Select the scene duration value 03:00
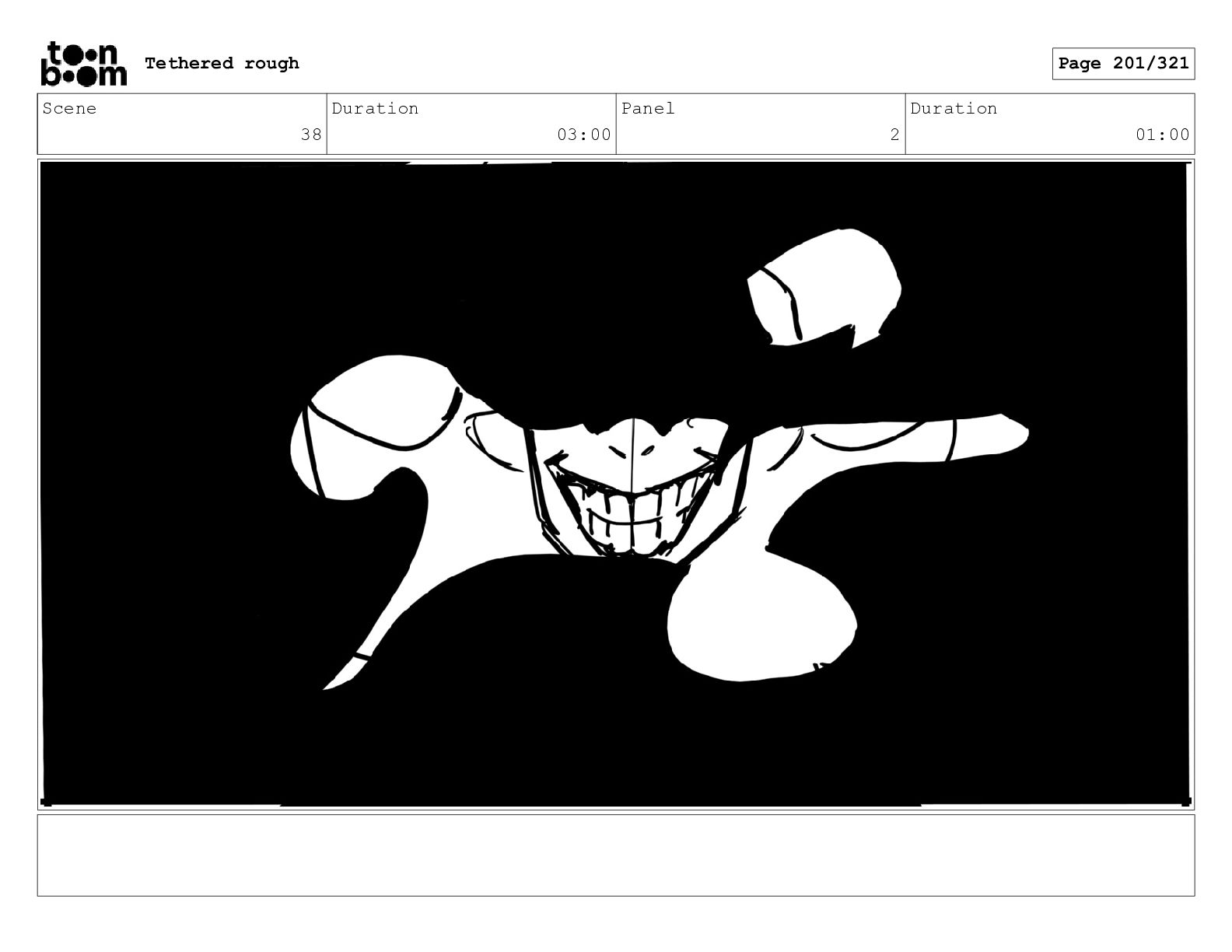Viewport: 1232px width, 952px height. 583,135
